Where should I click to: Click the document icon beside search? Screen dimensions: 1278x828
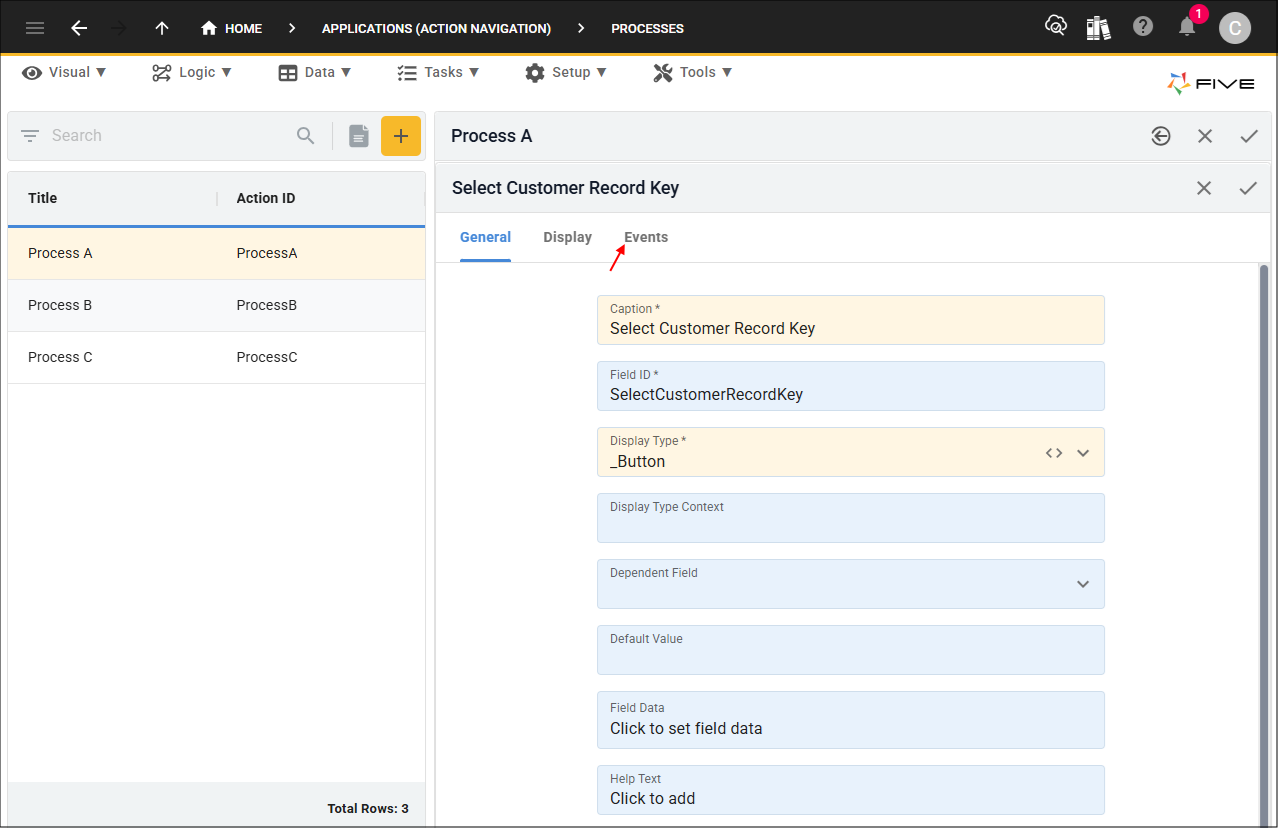pyautogui.click(x=359, y=136)
